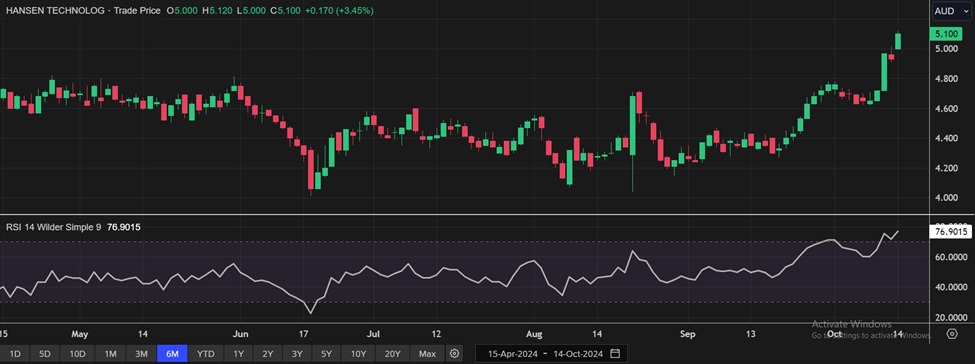The image size is (975, 364).
Task: Show maximum history with Max button
Action: (x=427, y=354)
